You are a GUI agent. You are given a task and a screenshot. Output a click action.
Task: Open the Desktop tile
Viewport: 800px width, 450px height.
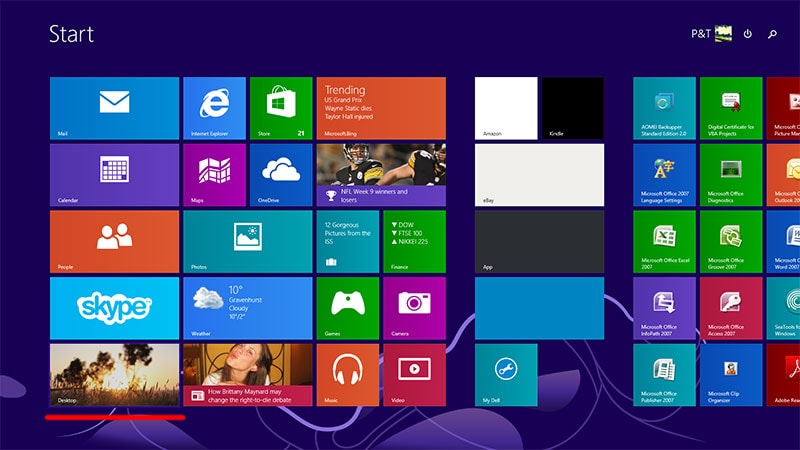click(114, 374)
